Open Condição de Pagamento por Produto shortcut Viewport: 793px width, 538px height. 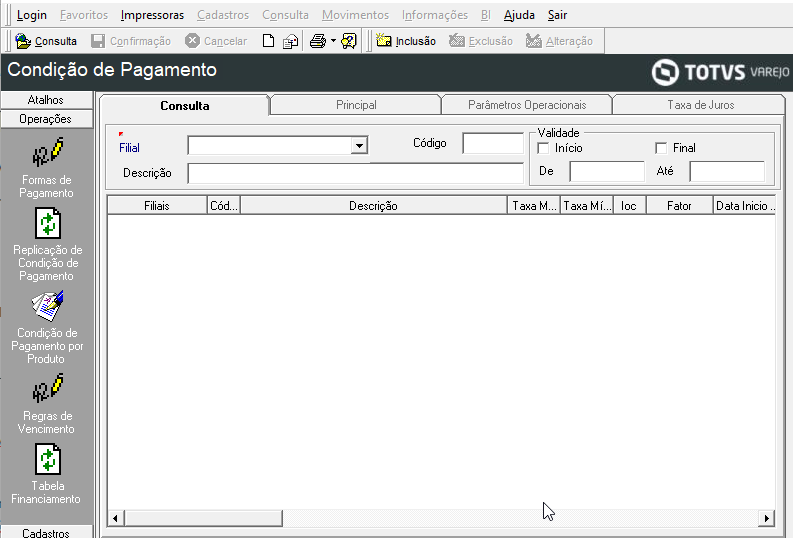47,328
